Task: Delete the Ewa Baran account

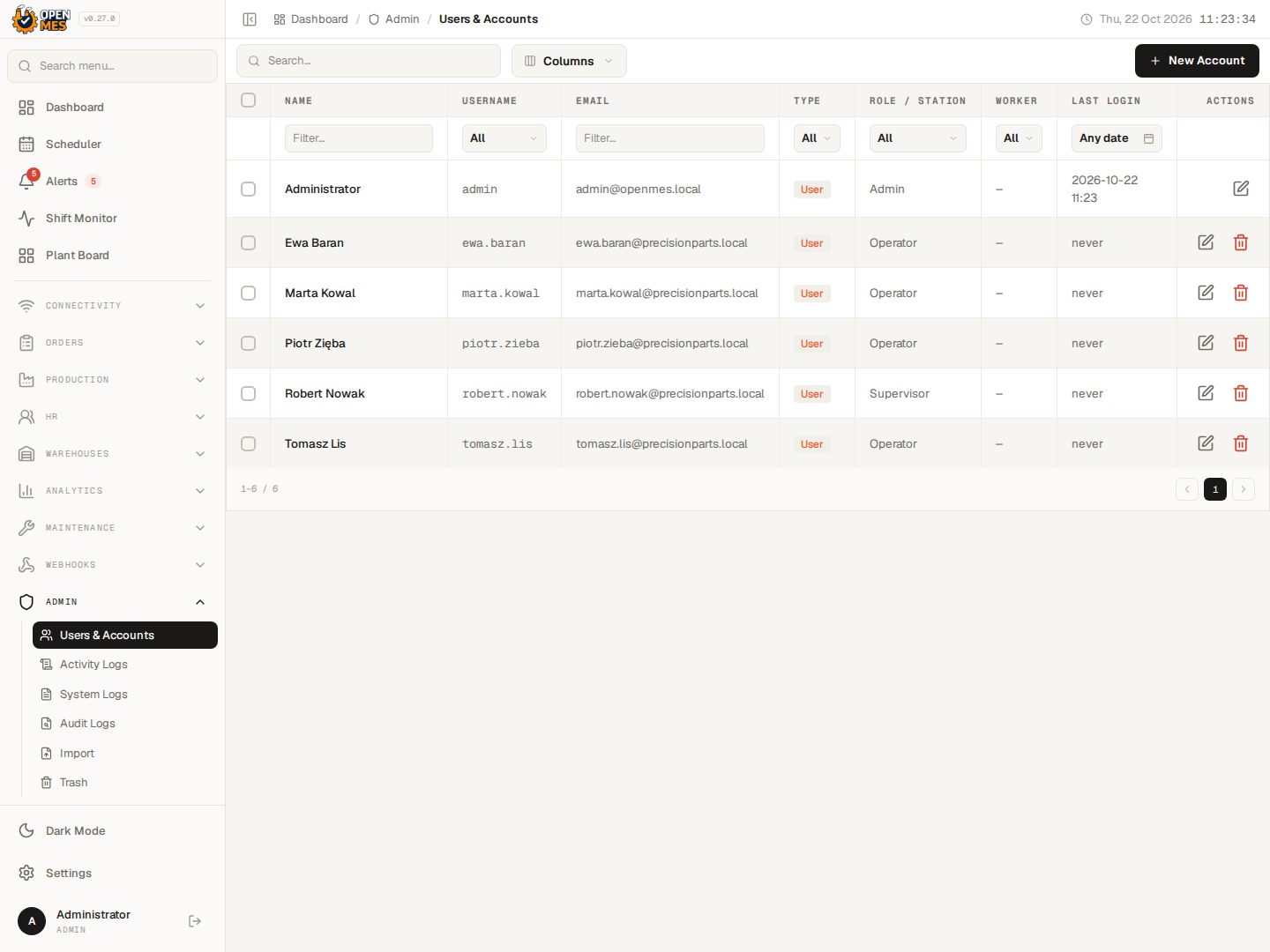Action: tap(1241, 242)
